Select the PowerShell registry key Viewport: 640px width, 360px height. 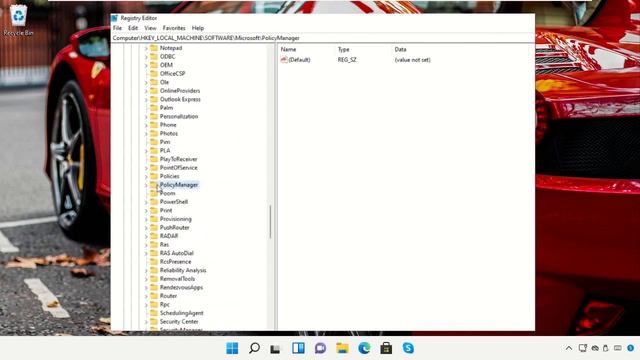click(174, 202)
